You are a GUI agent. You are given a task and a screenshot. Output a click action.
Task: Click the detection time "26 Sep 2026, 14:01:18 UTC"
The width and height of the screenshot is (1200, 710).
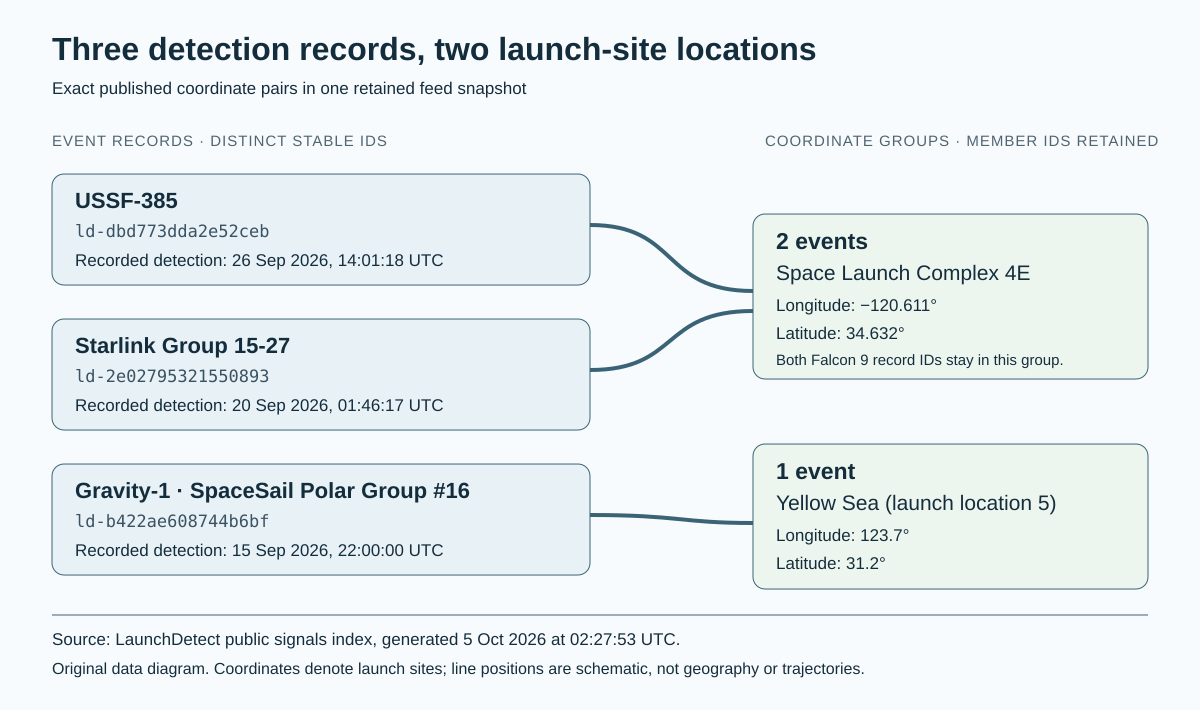337,260
